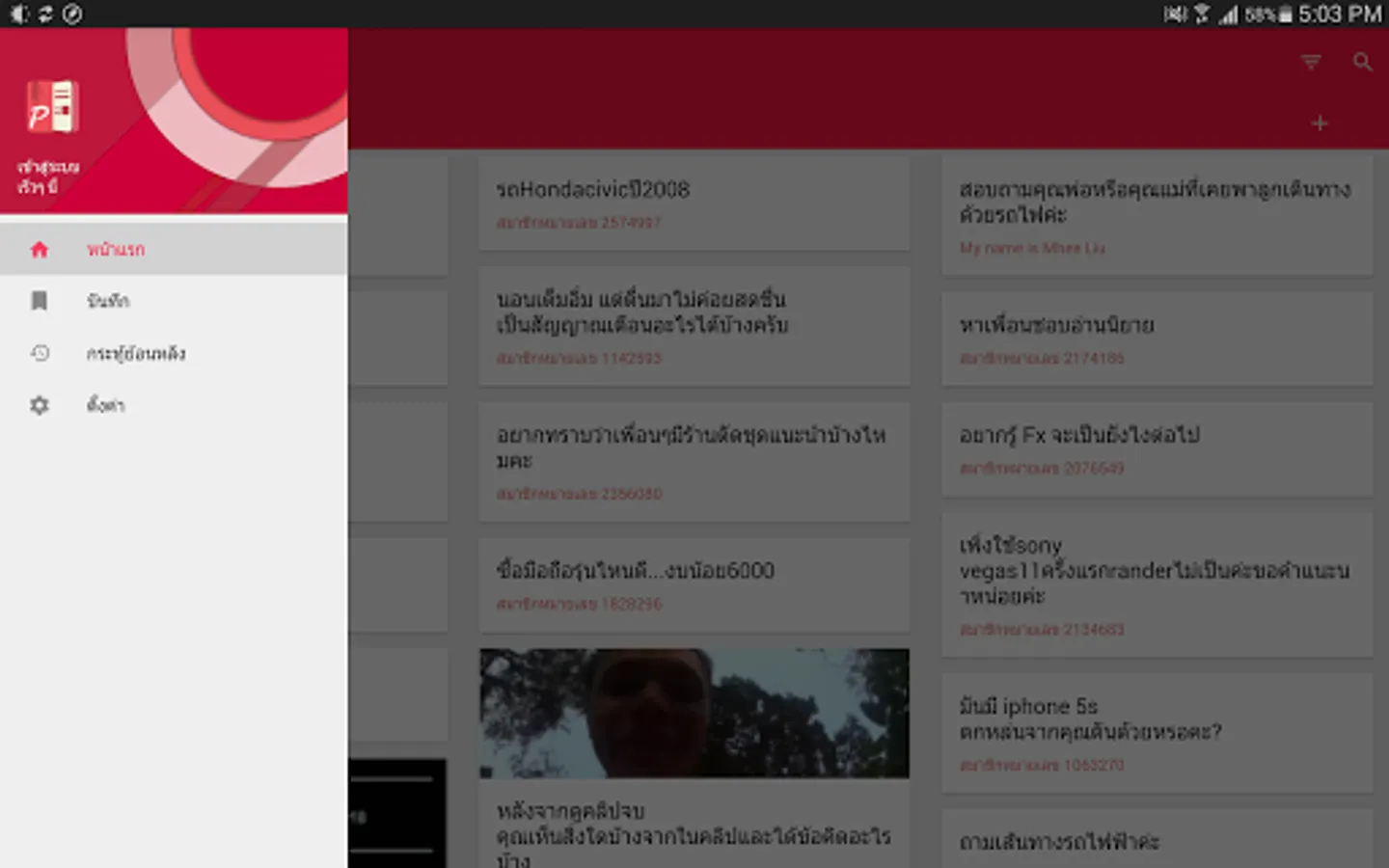Viewport: 1389px width, 868px height.
Task: Open ตั้งค่า settings item in the drawer
Action: [x=174, y=405]
